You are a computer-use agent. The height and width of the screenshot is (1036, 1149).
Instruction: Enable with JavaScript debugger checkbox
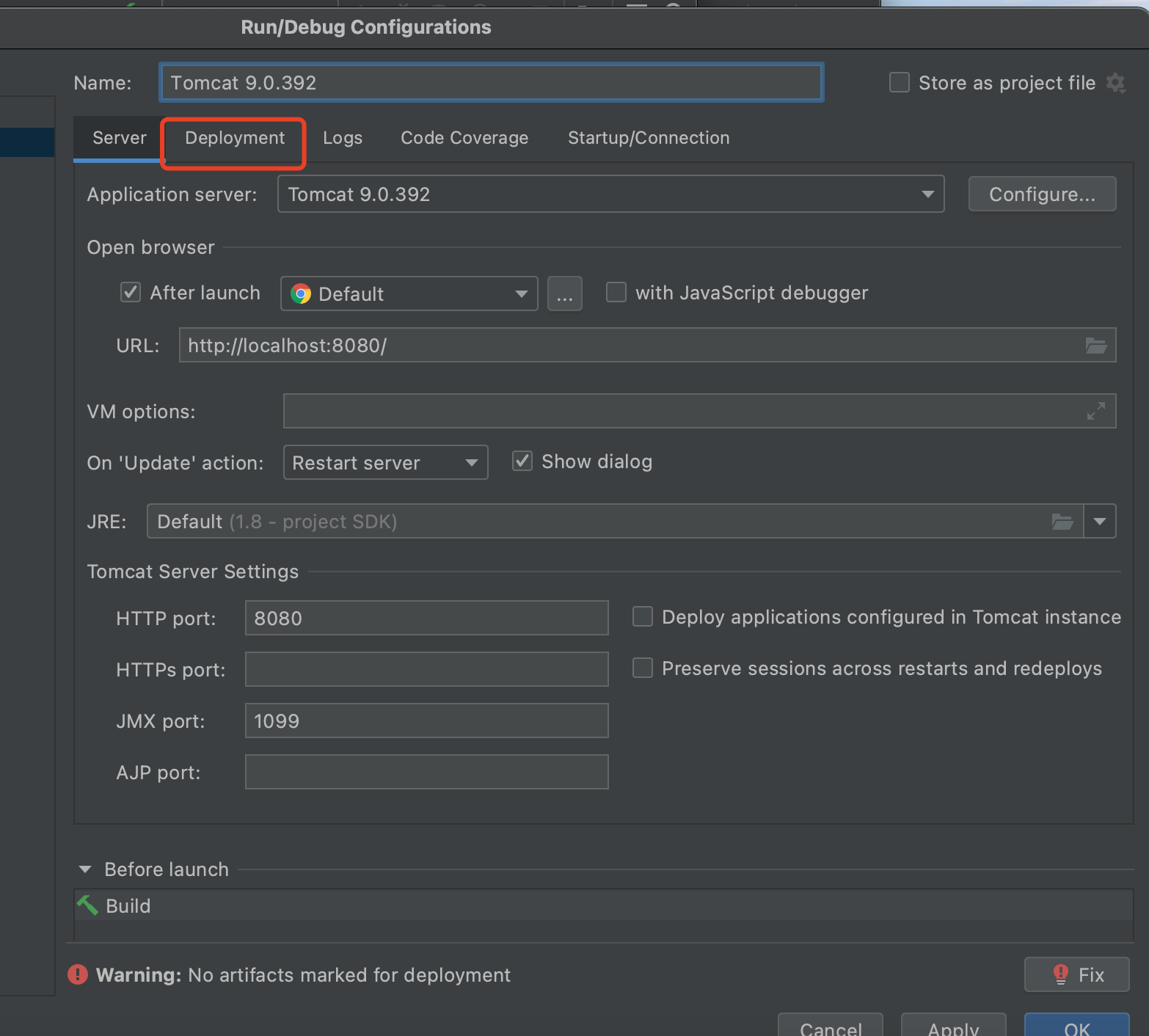click(x=616, y=292)
